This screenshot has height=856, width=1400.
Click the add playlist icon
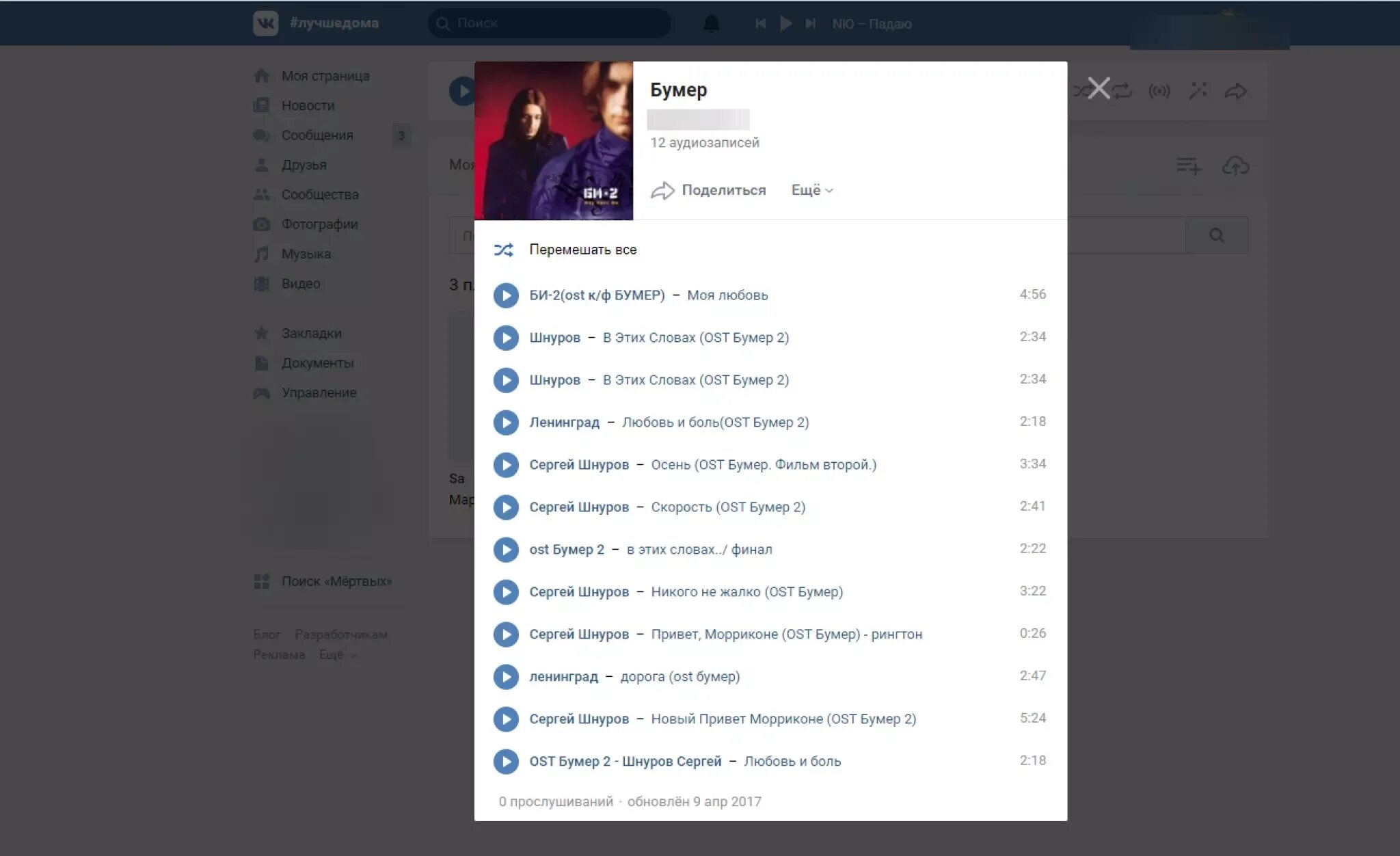[1188, 165]
